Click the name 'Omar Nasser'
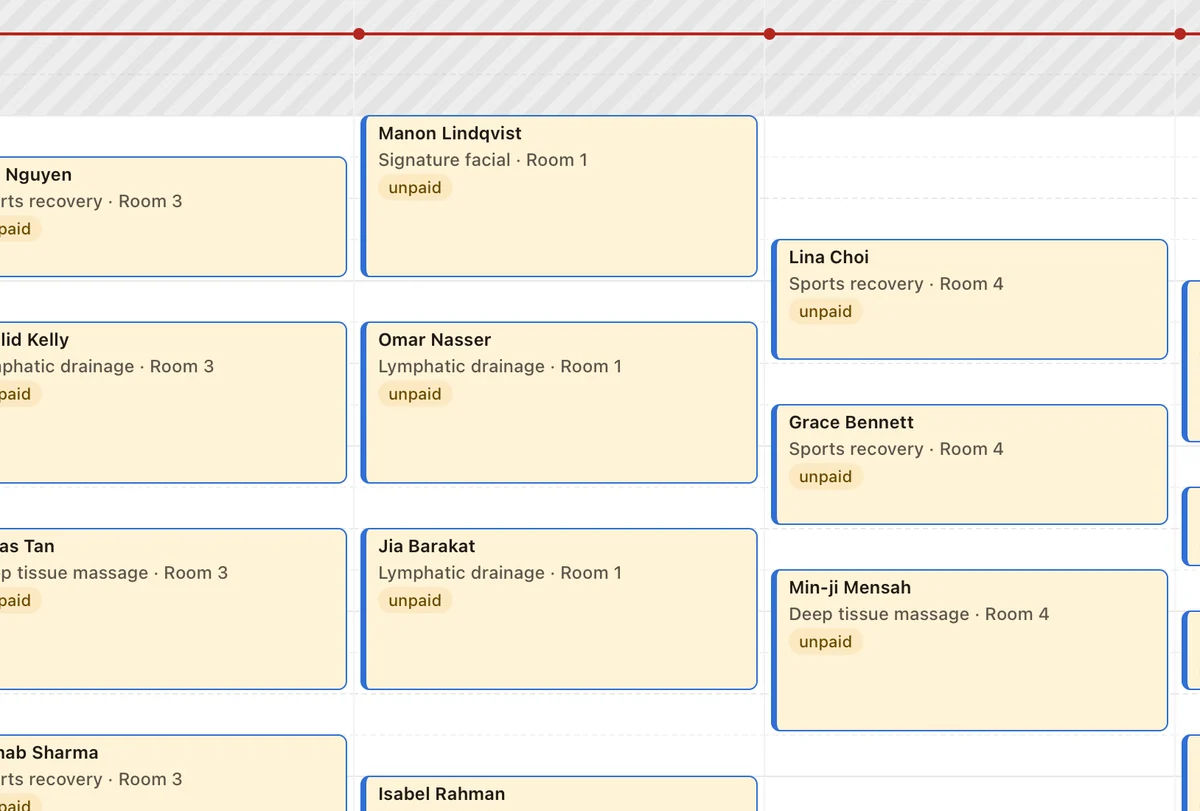Screen dimensions: 1200x811 435,340
